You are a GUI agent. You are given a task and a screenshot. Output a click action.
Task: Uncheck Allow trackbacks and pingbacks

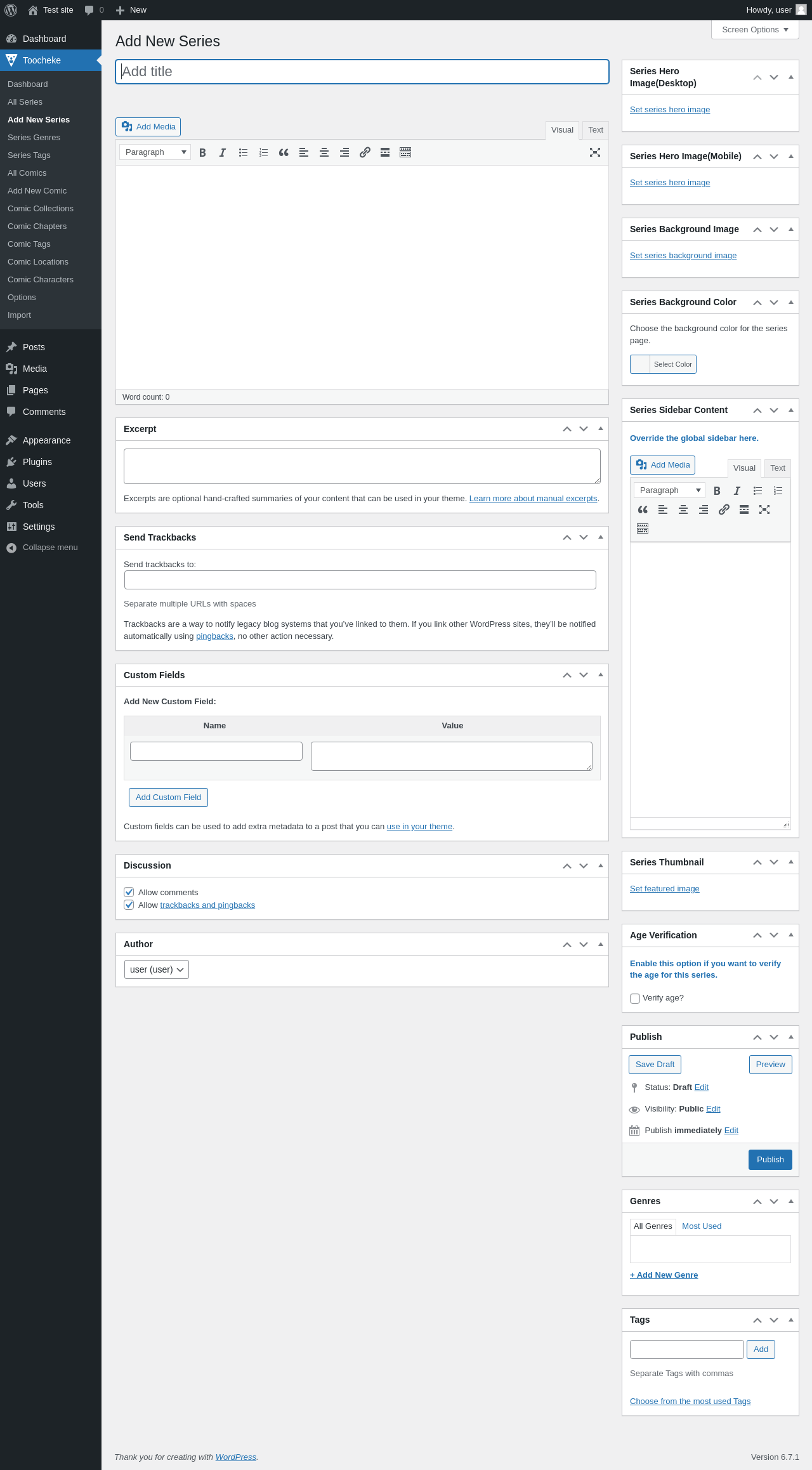pyautogui.click(x=129, y=905)
